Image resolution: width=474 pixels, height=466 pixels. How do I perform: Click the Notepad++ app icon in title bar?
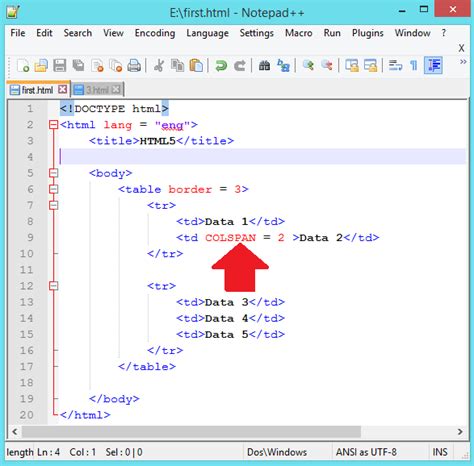(x=14, y=12)
